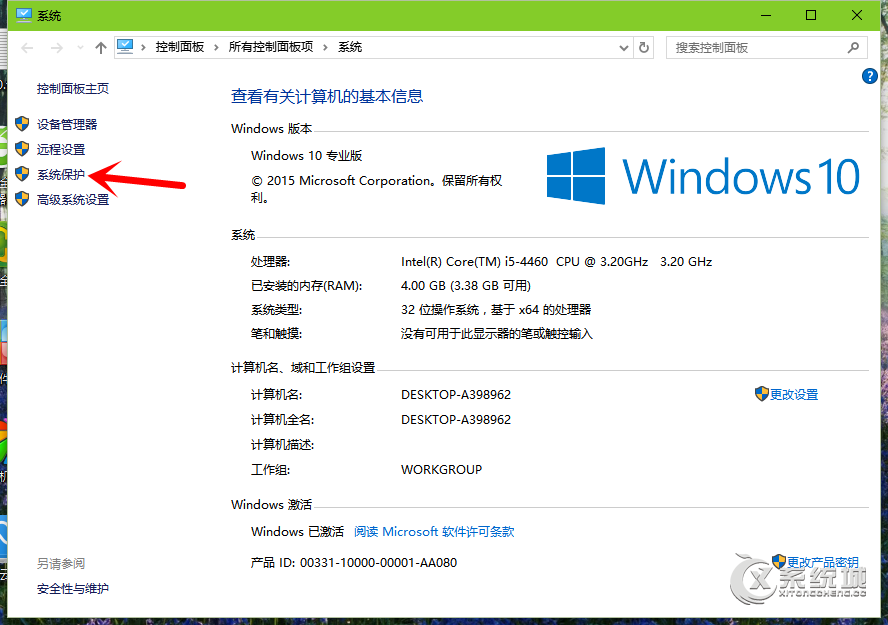Open the recent locations dropdown arrow
The height and width of the screenshot is (625, 888).
point(80,48)
